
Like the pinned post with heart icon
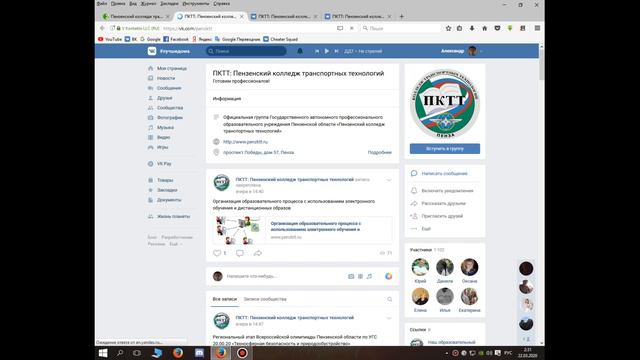click(217, 253)
